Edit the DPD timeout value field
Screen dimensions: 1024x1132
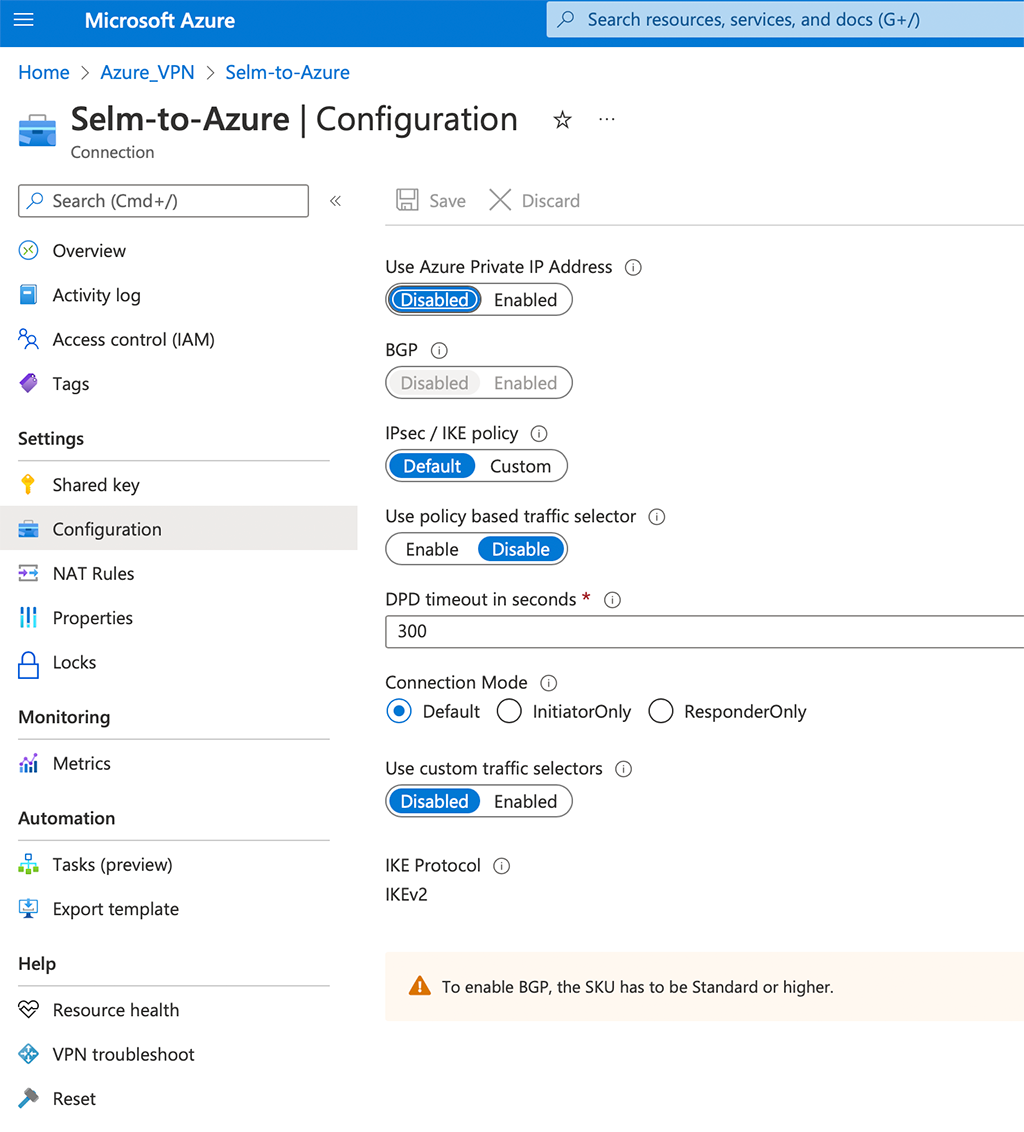(x=600, y=631)
